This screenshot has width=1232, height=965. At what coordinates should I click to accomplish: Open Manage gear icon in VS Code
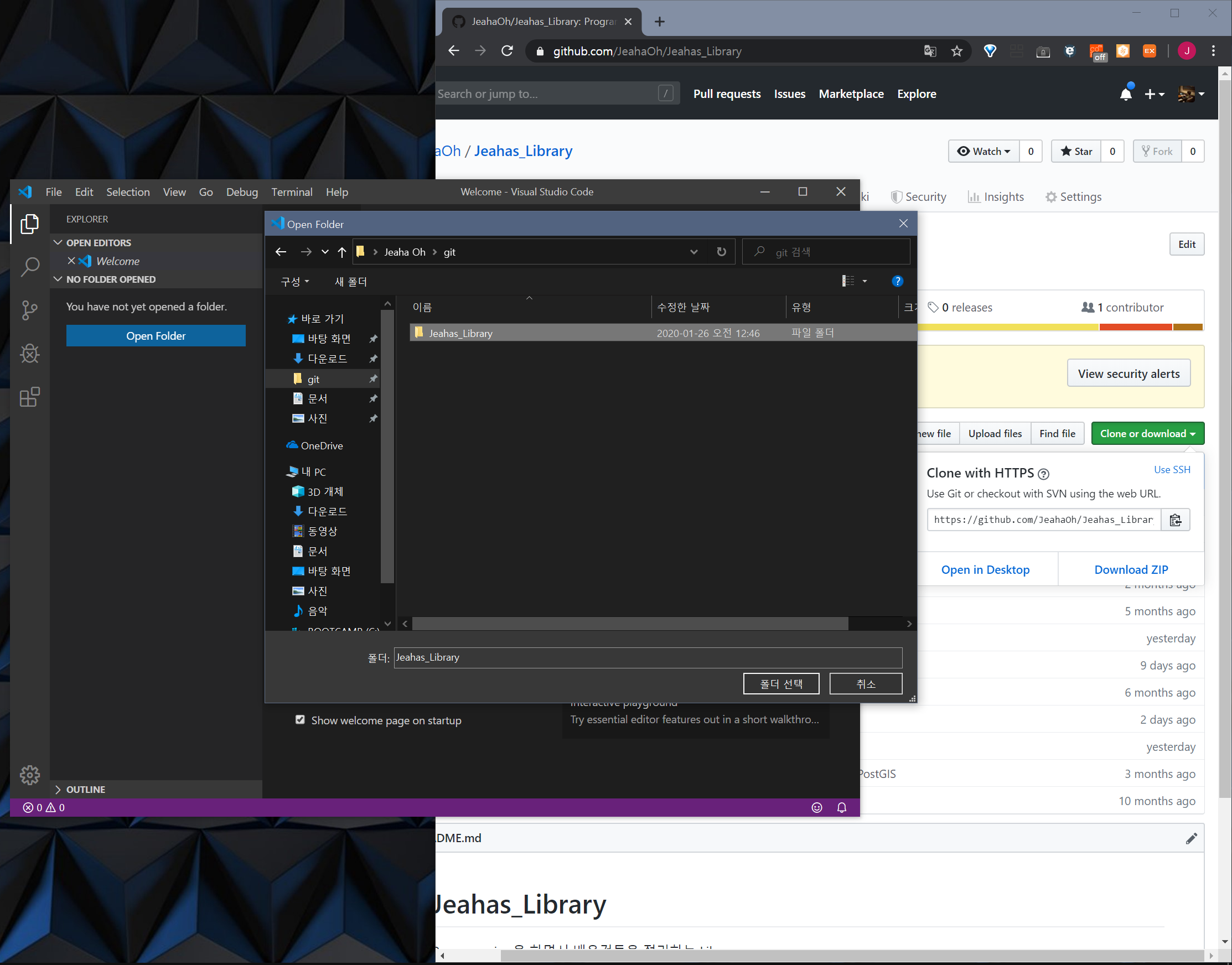(29, 775)
